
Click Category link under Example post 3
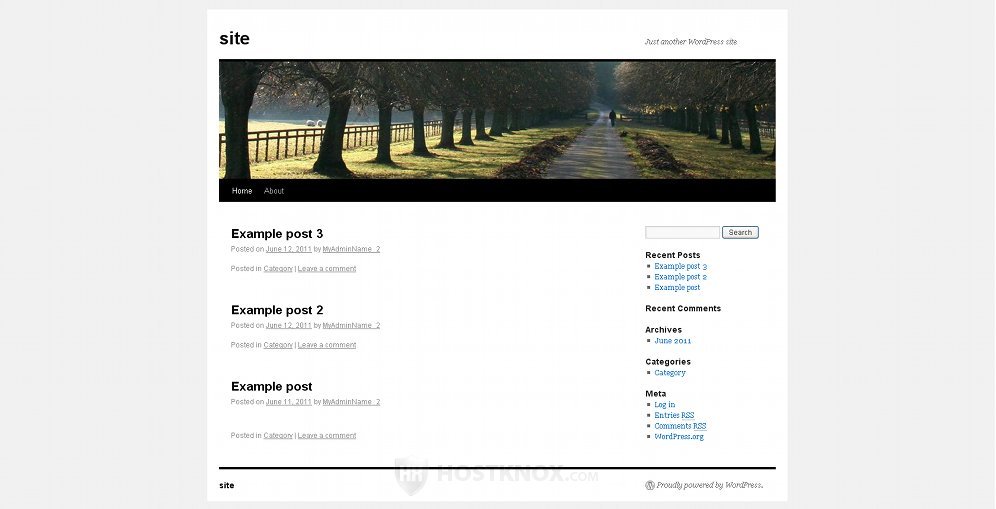click(278, 269)
